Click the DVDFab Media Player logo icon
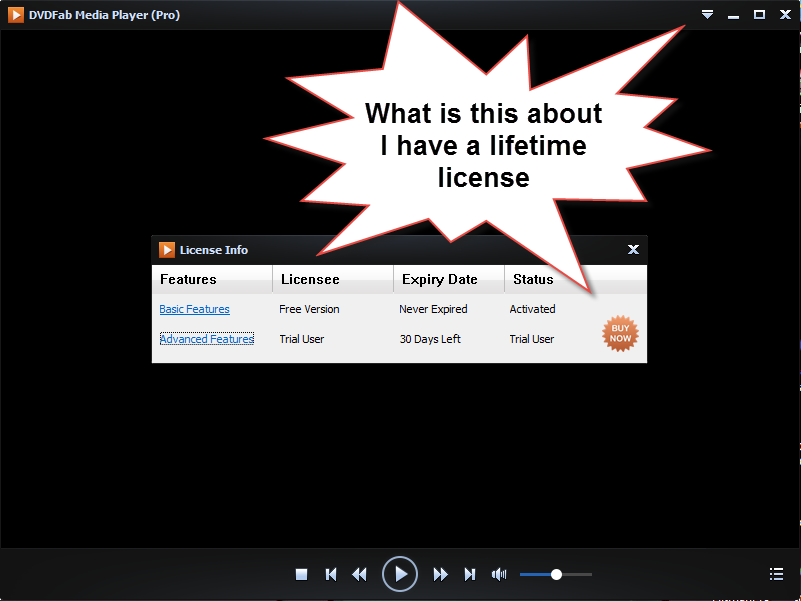The height and width of the screenshot is (601, 801). click(x=16, y=15)
